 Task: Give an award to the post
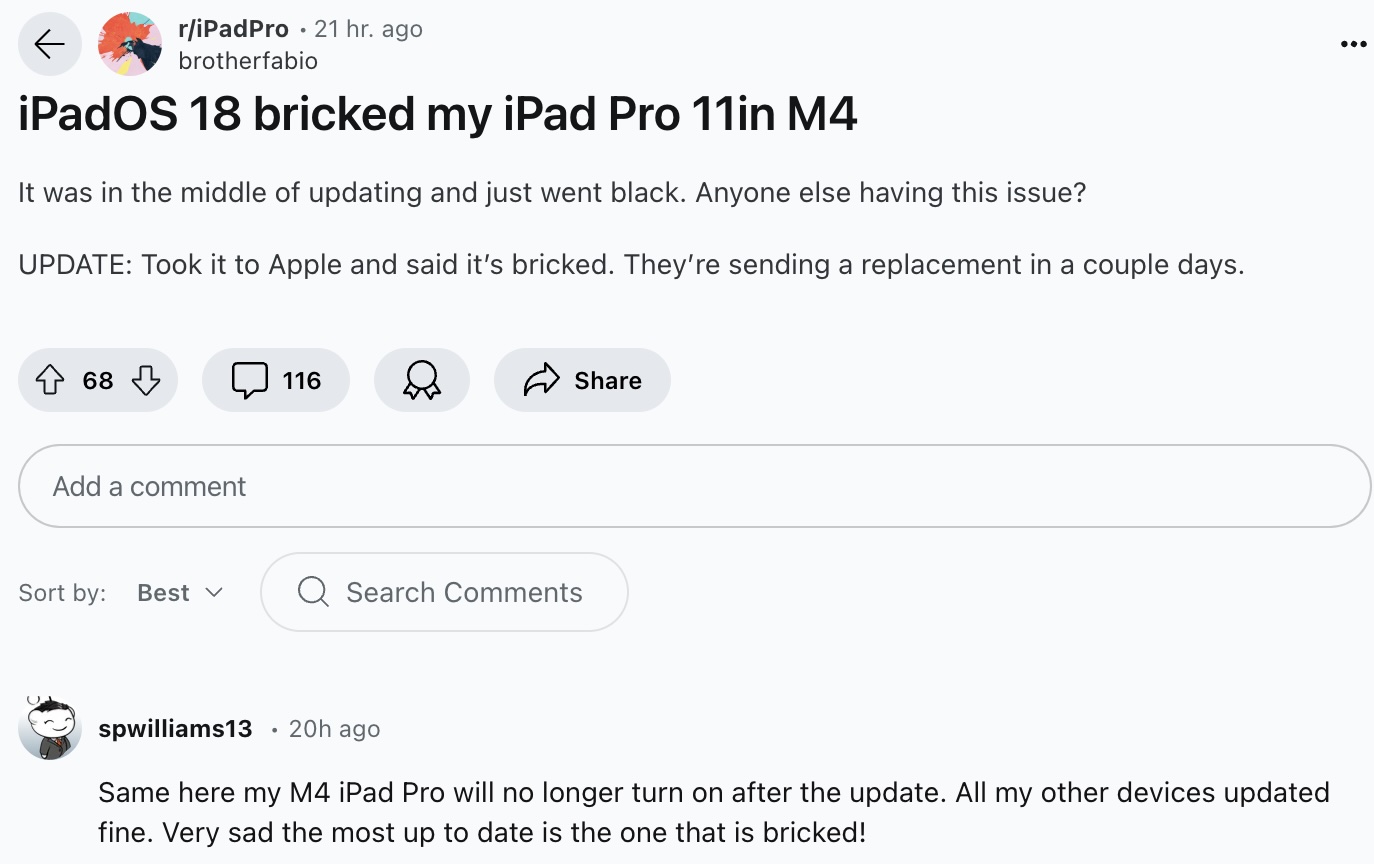pos(421,380)
